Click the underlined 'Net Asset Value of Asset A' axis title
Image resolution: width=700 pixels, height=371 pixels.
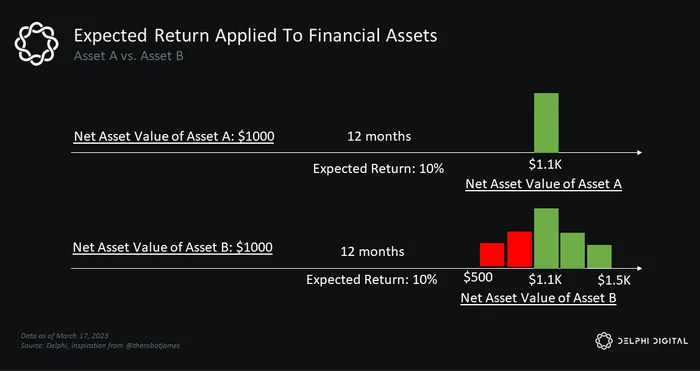click(543, 184)
